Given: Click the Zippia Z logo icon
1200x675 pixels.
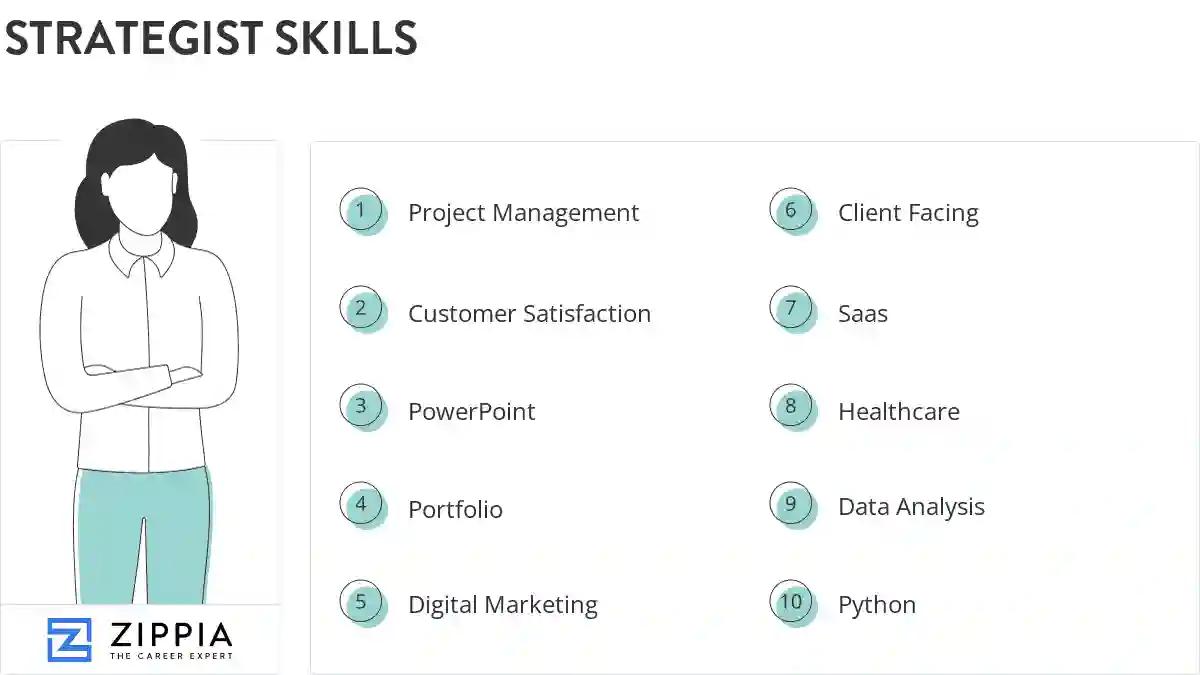Looking at the screenshot, I should coord(69,640).
